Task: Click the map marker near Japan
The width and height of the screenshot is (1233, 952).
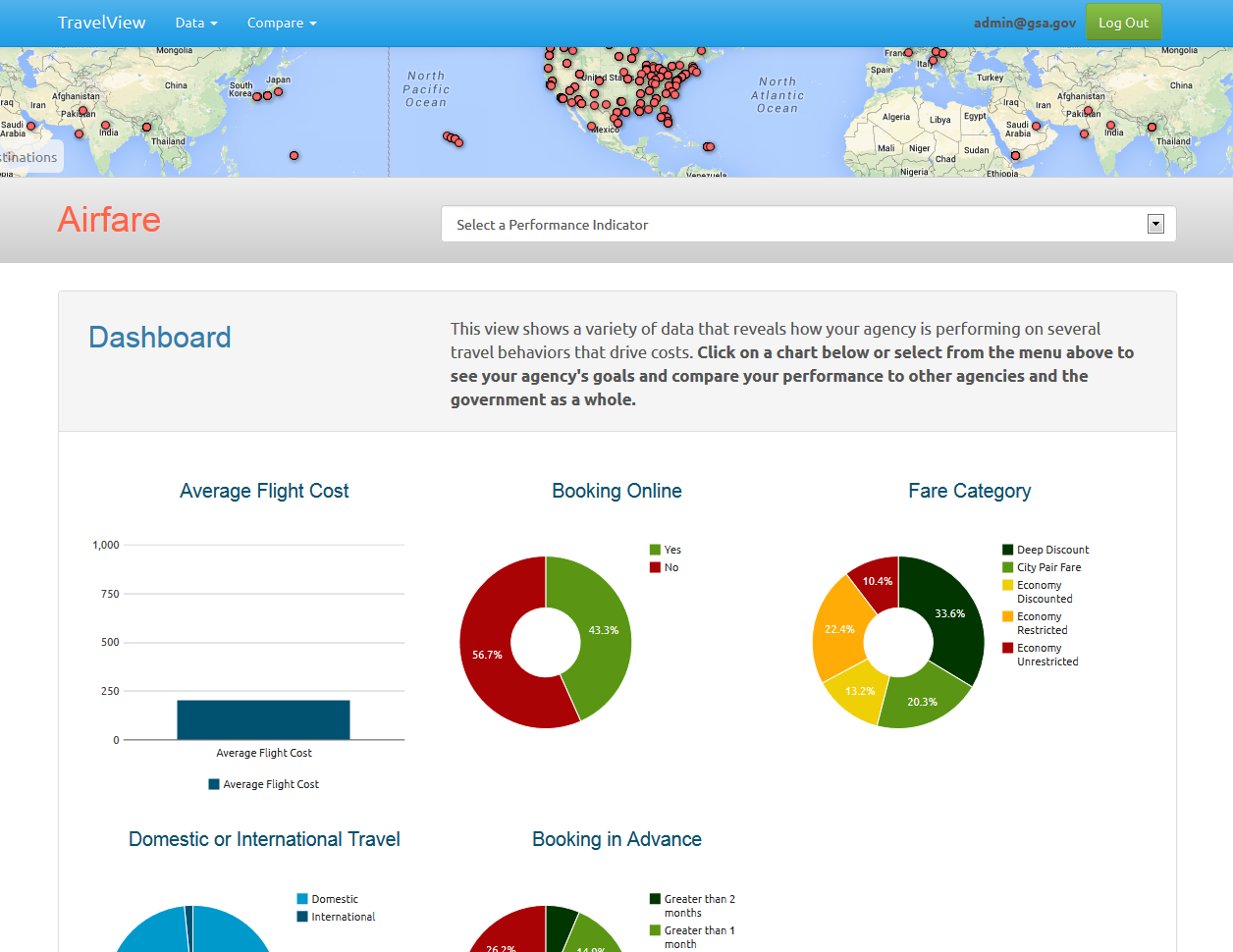Action: (279, 91)
